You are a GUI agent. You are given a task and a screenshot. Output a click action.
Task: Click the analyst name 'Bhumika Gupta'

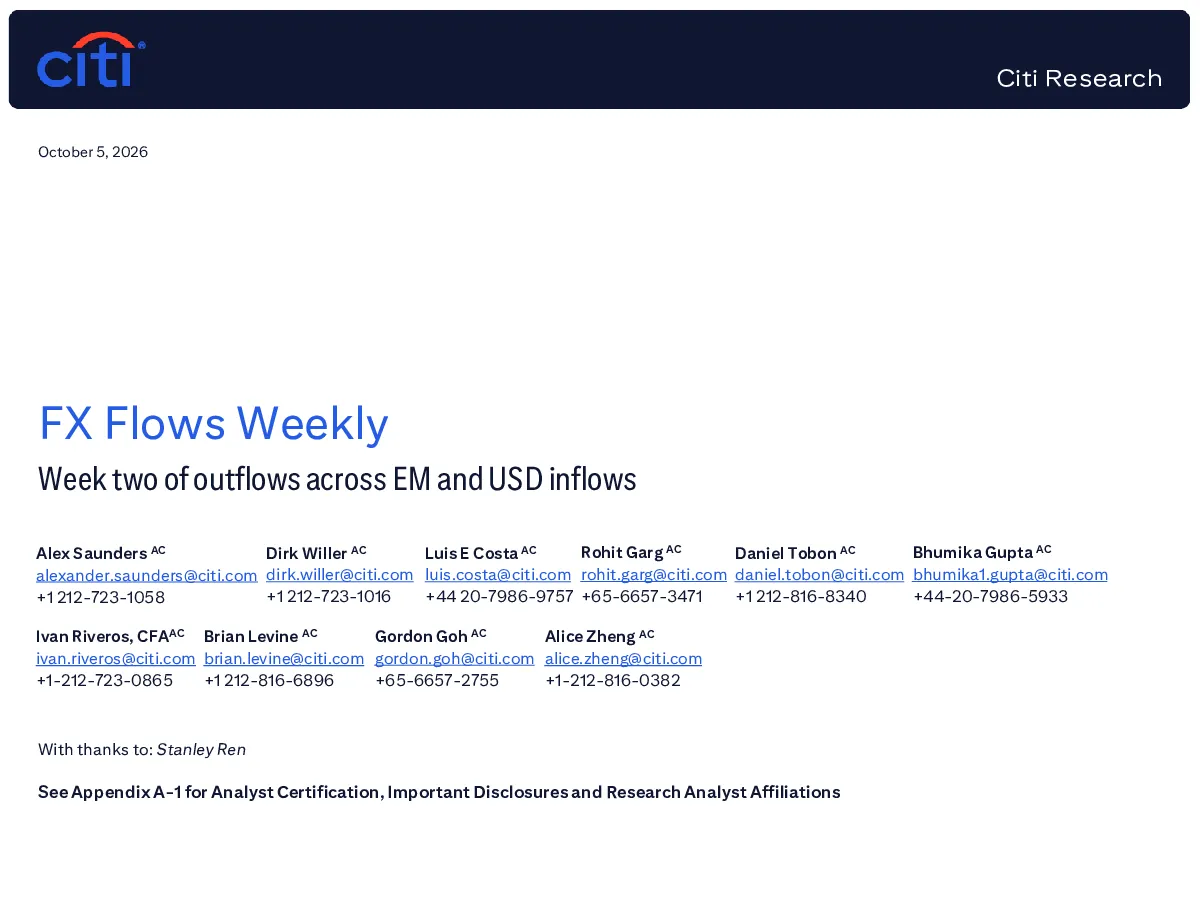tap(973, 552)
